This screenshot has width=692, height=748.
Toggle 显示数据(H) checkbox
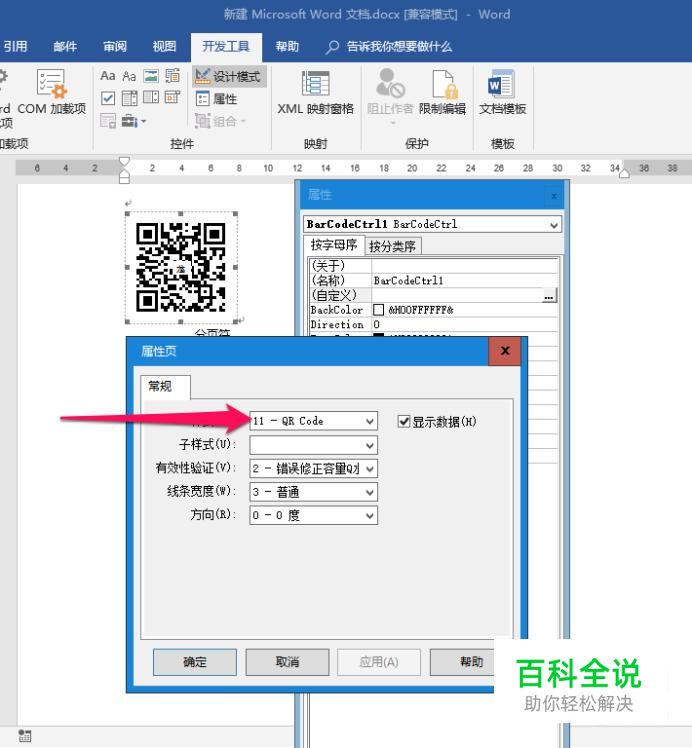pos(404,422)
